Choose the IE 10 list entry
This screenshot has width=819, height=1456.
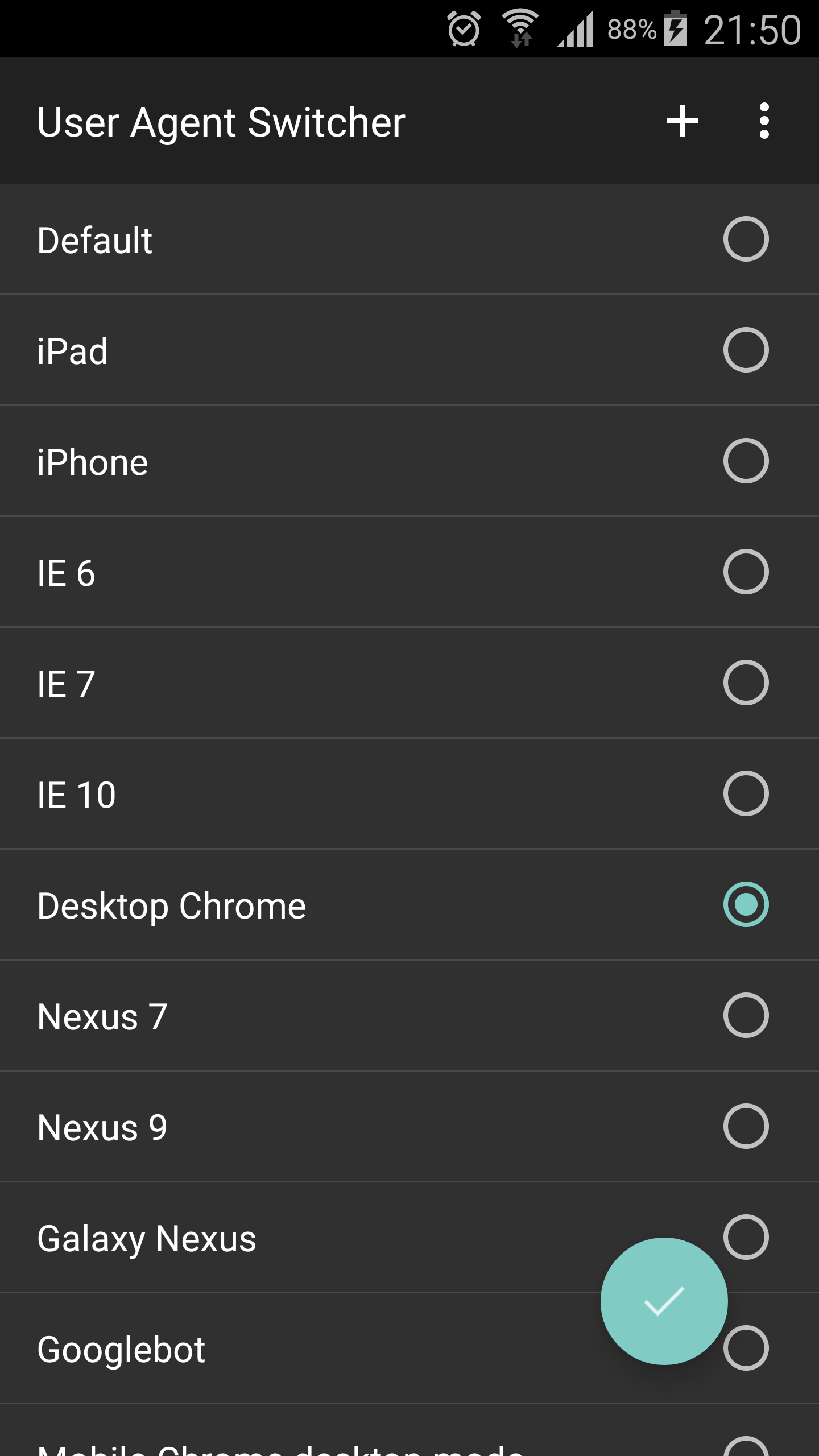(77, 794)
